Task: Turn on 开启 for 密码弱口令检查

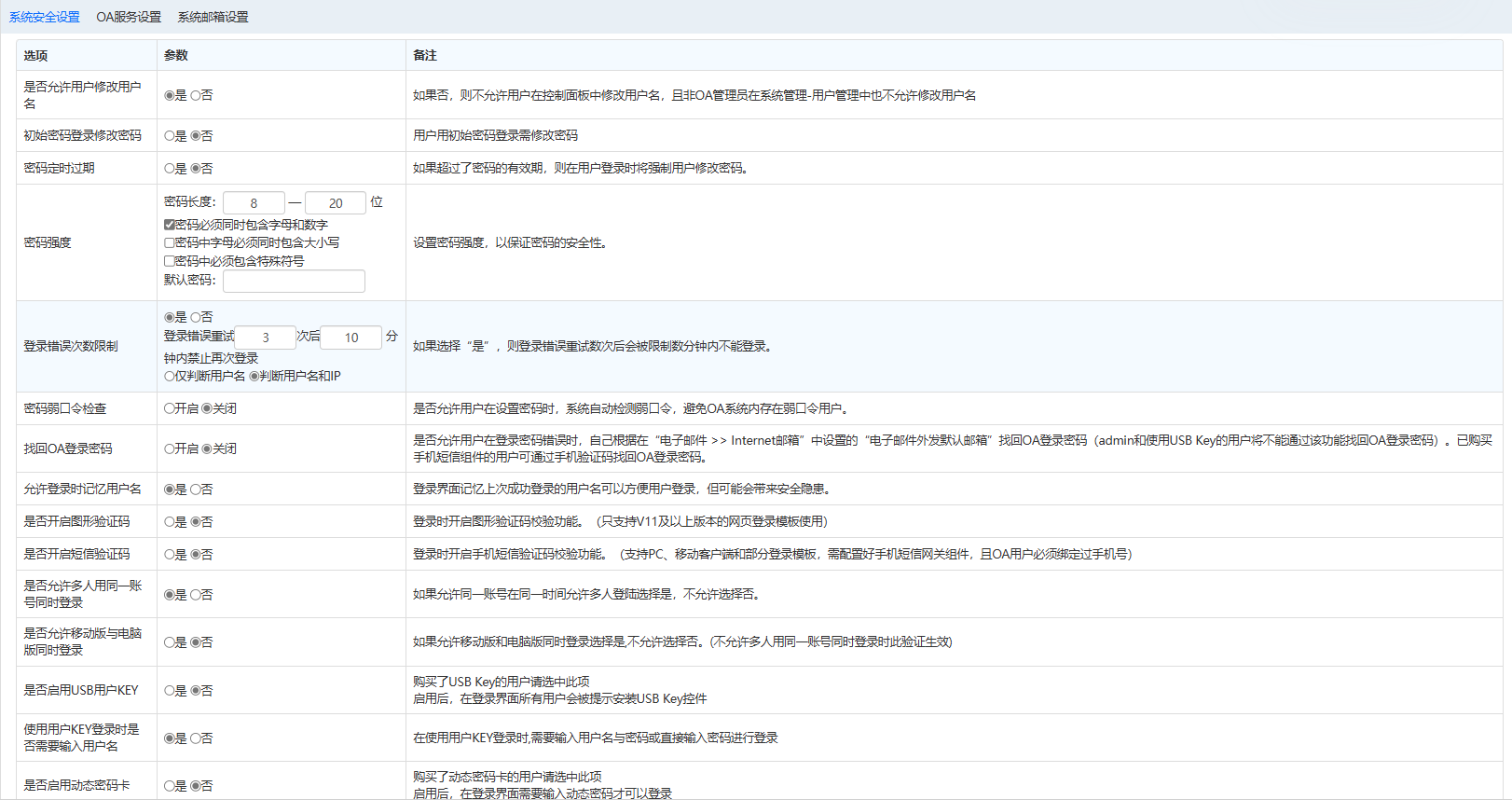Action: click(x=170, y=408)
